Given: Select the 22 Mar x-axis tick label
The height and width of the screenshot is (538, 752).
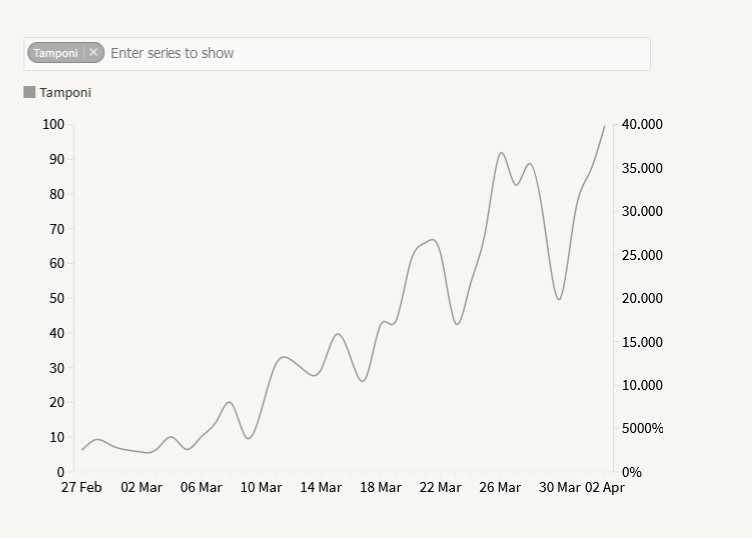Looking at the screenshot, I should pyautogui.click(x=440, y=488).
